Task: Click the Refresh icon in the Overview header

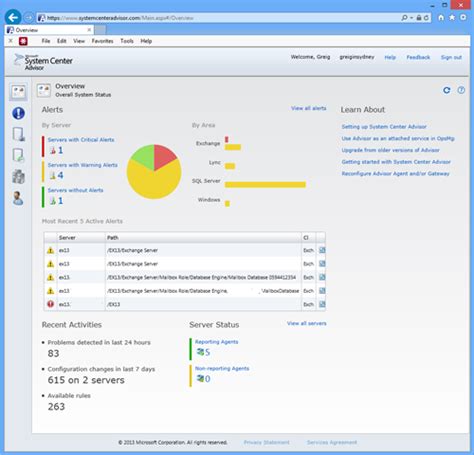Action: click(447, 90)
